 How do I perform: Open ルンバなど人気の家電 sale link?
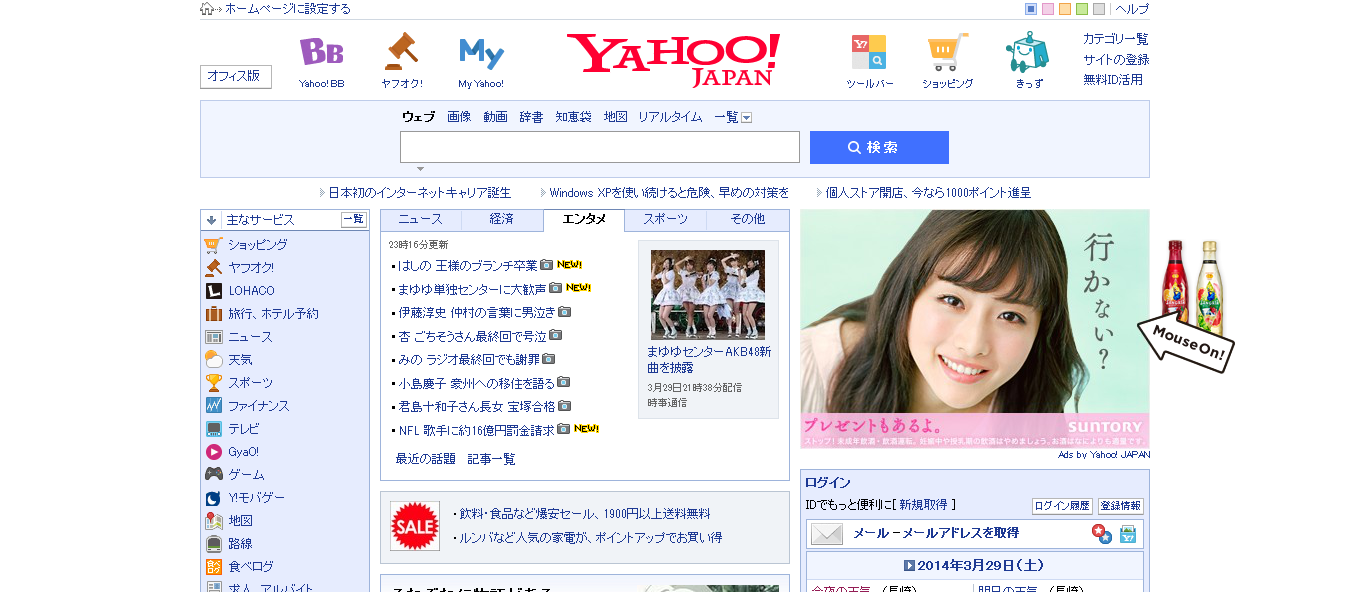tap(590, 537)
